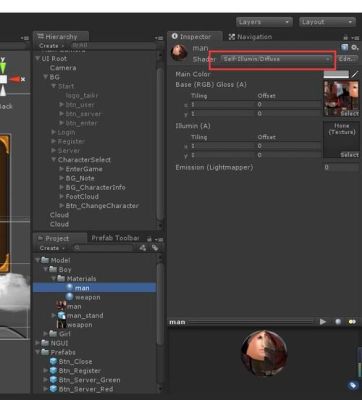Open the Project Create dropdown
The width and height of the screenshot is (362, 400).
click(51, 248)
